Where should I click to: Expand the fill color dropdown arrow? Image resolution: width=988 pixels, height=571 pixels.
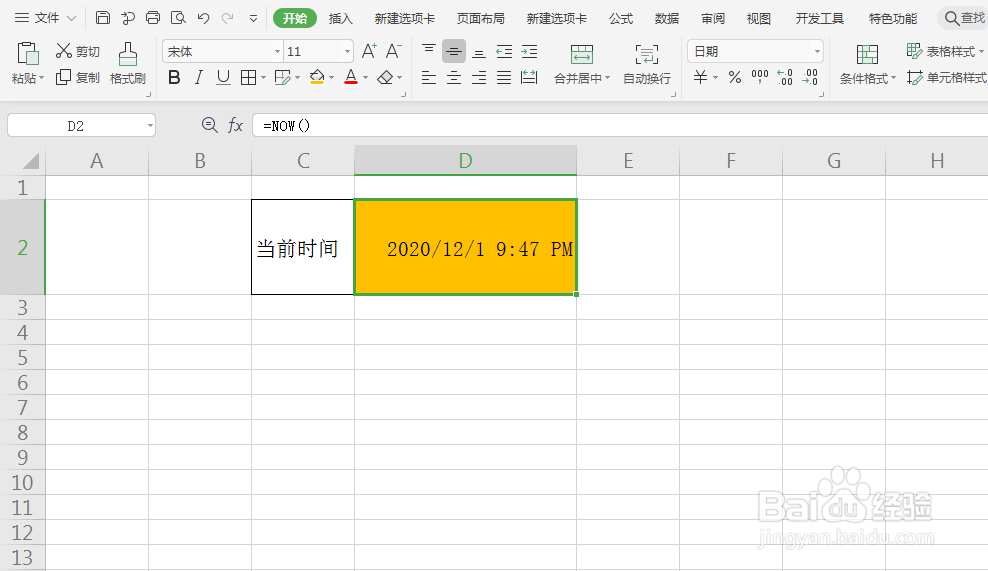(331, 78)
